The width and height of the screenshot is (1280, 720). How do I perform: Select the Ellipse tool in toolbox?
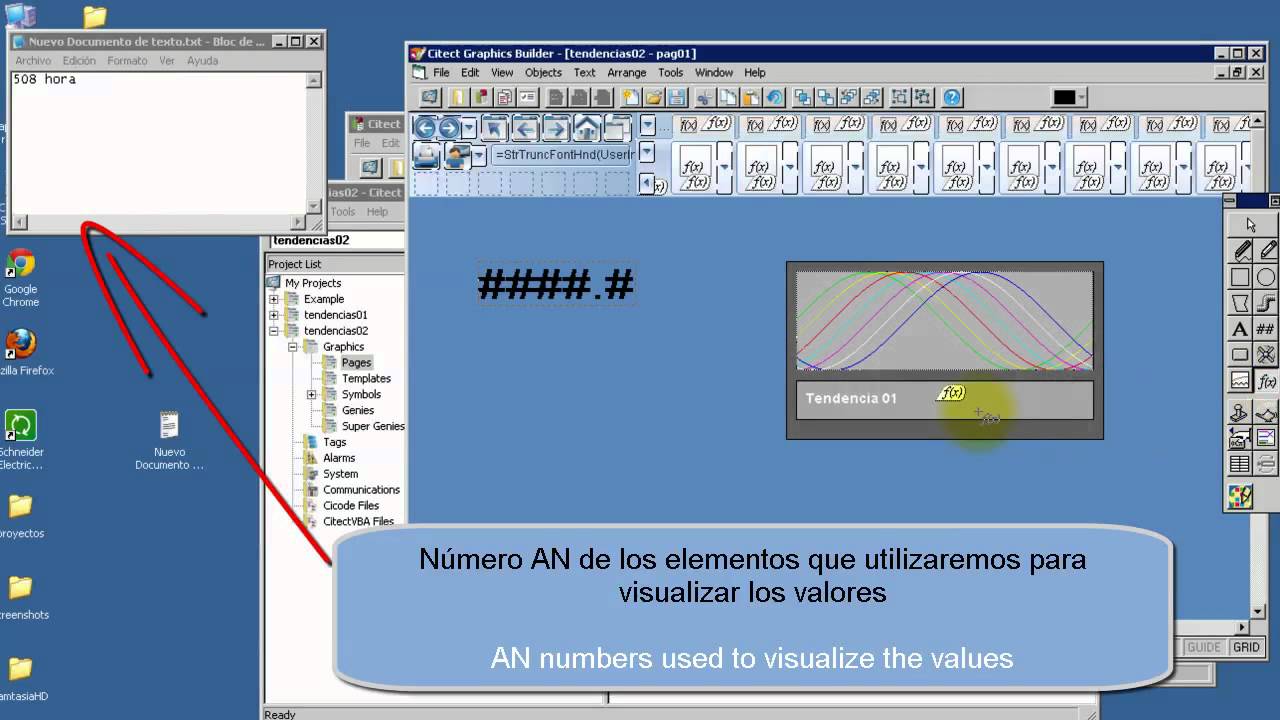1266,276
